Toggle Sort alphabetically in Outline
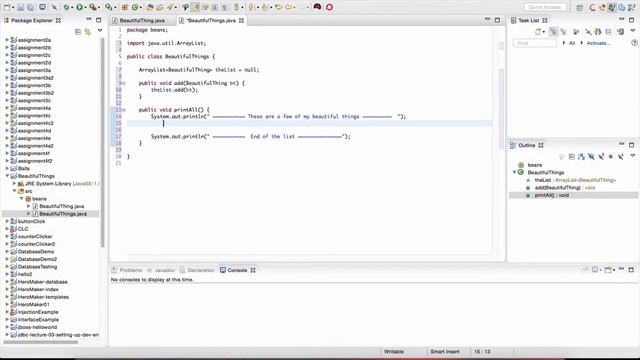 [581, 157]
